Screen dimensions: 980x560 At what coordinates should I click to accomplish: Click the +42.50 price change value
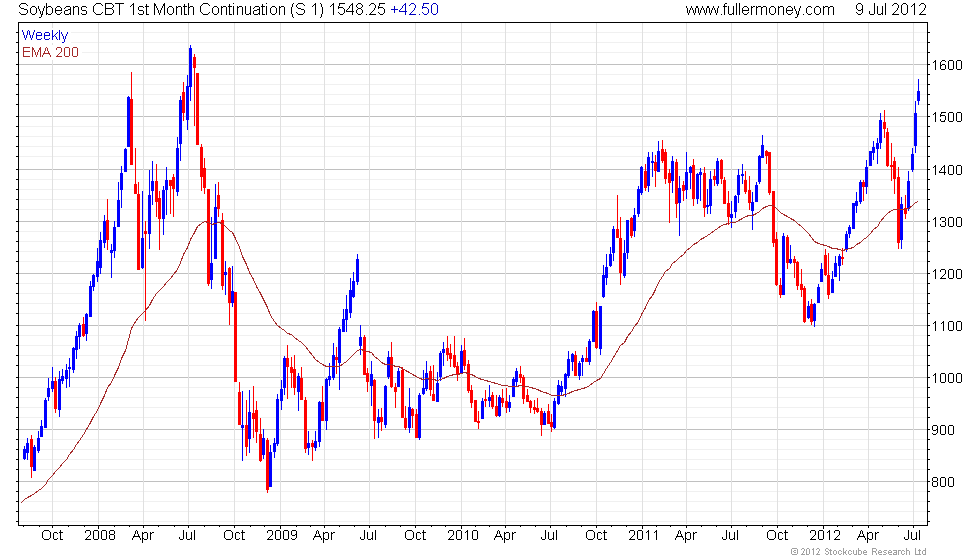(414, 9)
